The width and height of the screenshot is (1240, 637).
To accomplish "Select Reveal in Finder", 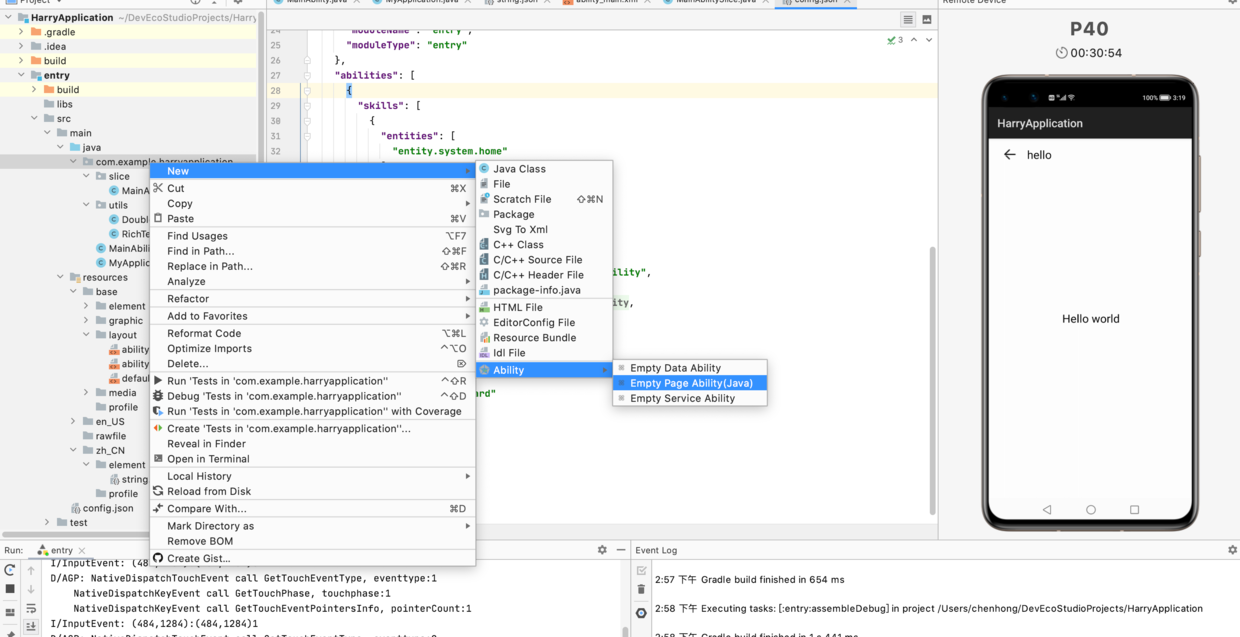I will coord(312,444).
